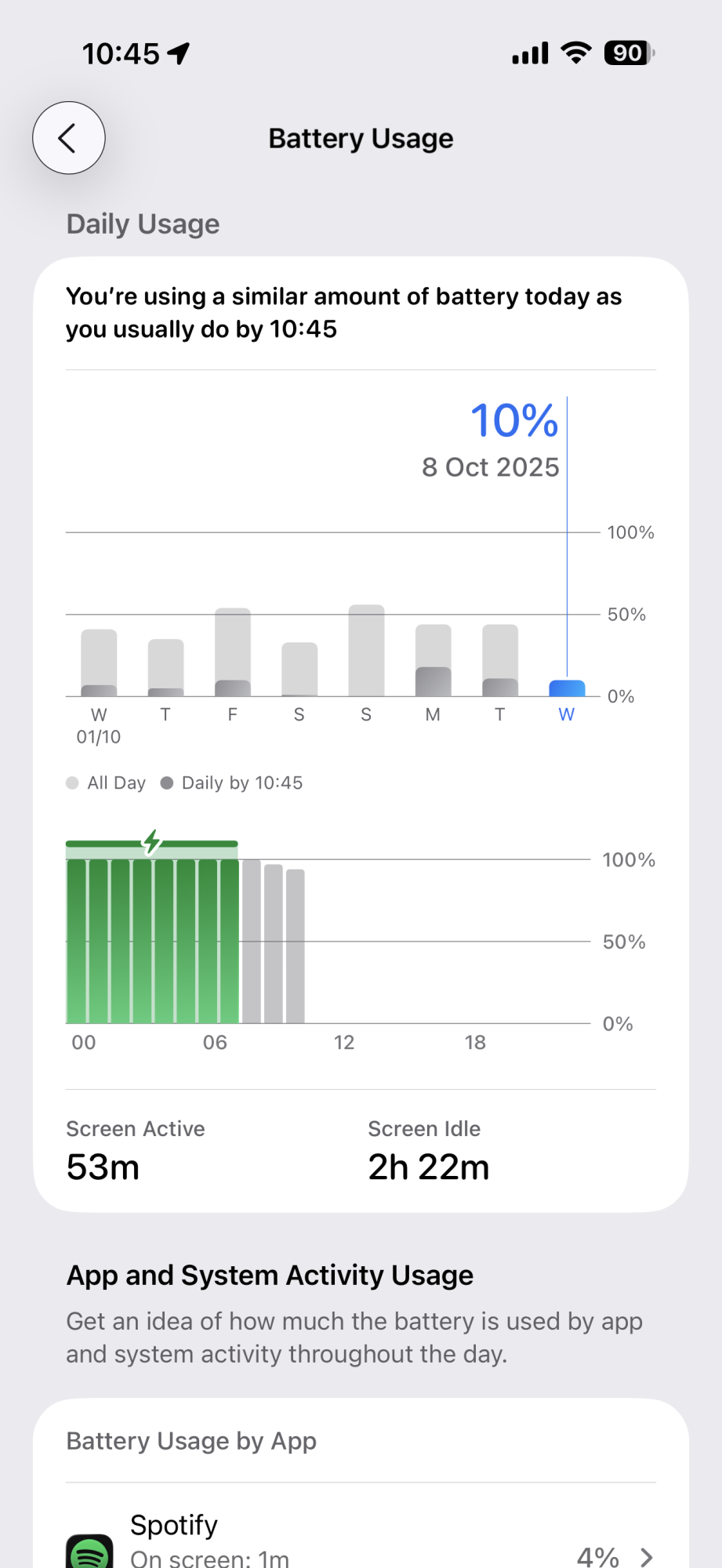Tap the Wi-Fi icon in status bar

(x=576, y=53)
